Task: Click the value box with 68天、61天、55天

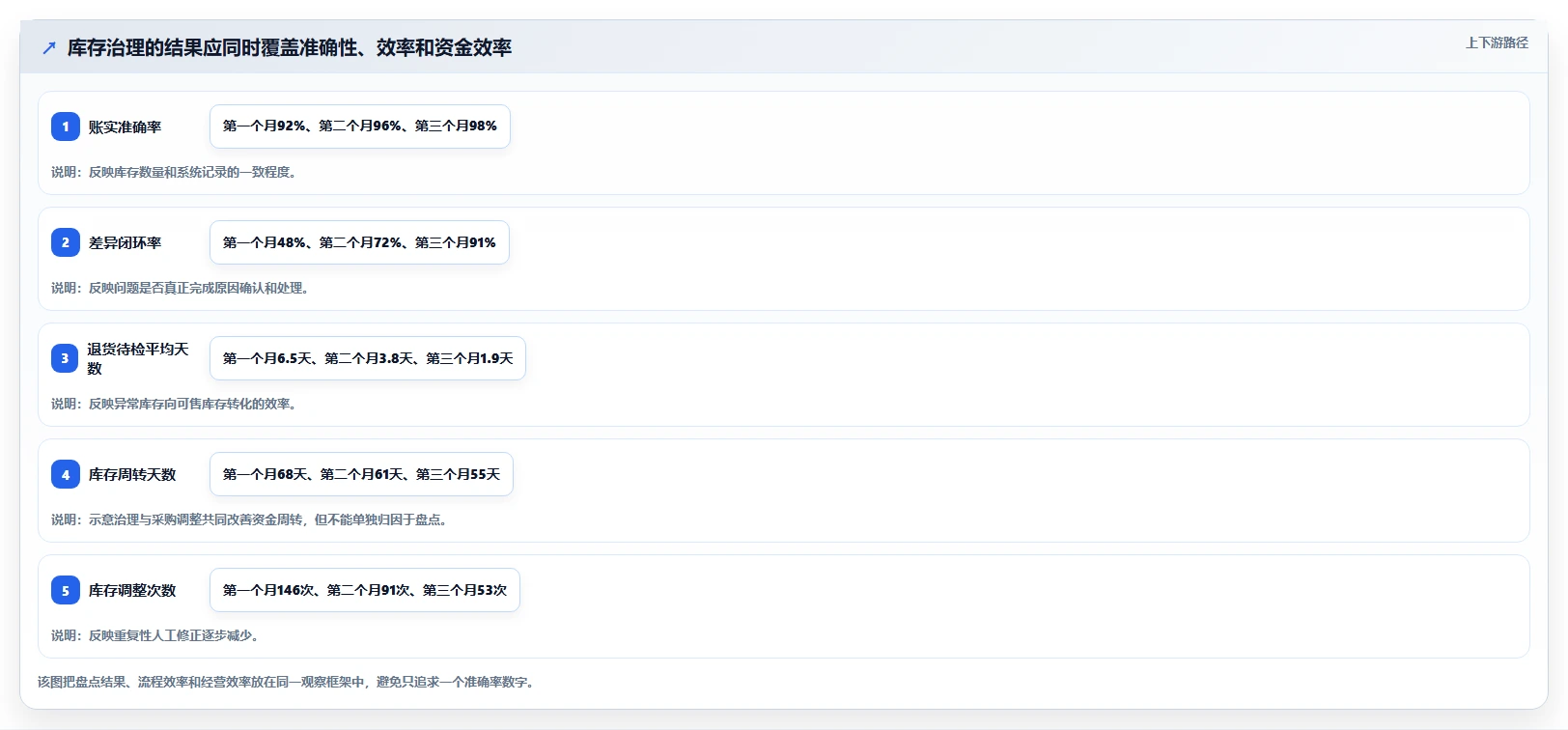Action: click(361, 474)
